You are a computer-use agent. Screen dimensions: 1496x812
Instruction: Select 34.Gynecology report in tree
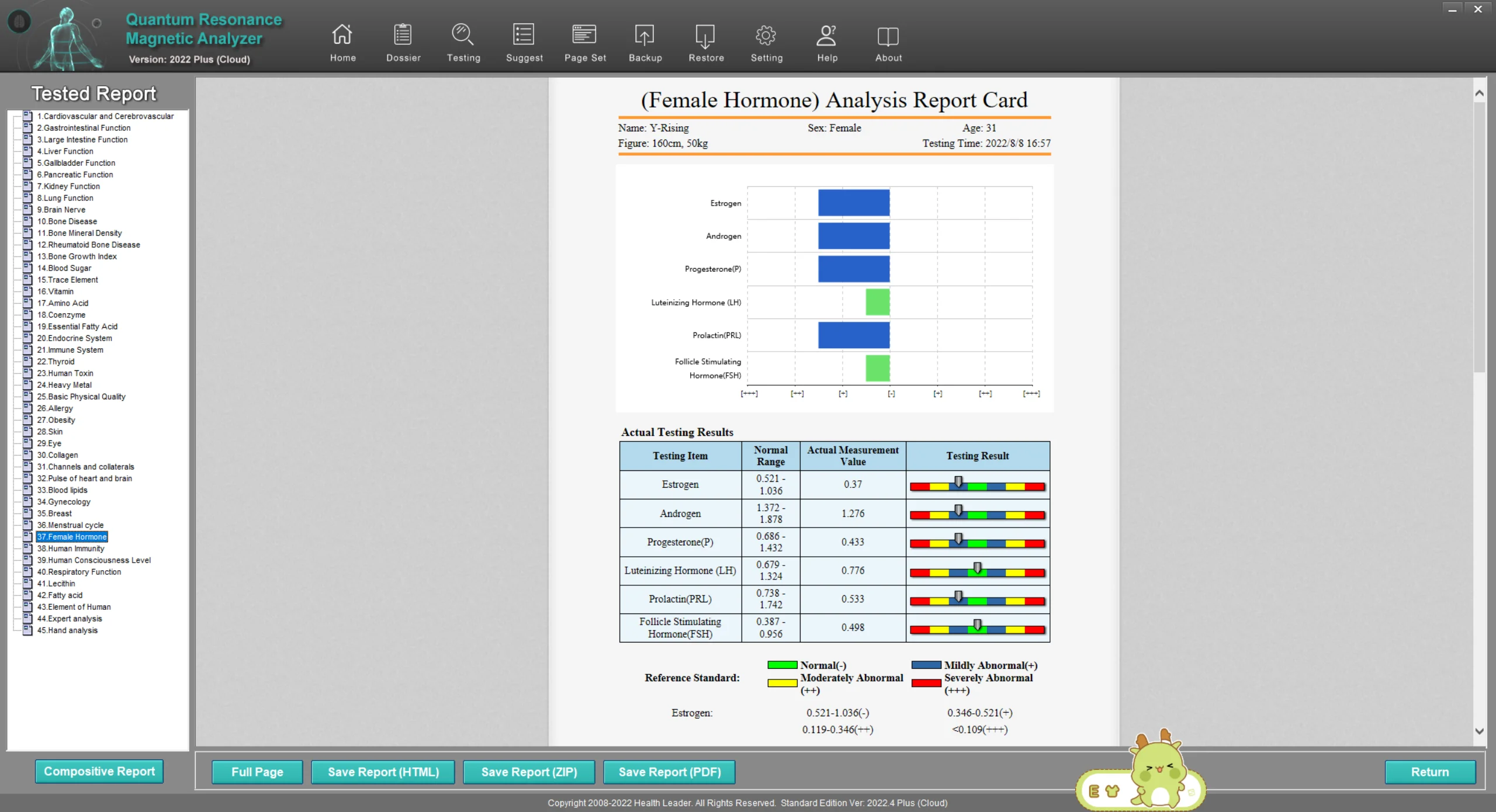tap(64, 502)
